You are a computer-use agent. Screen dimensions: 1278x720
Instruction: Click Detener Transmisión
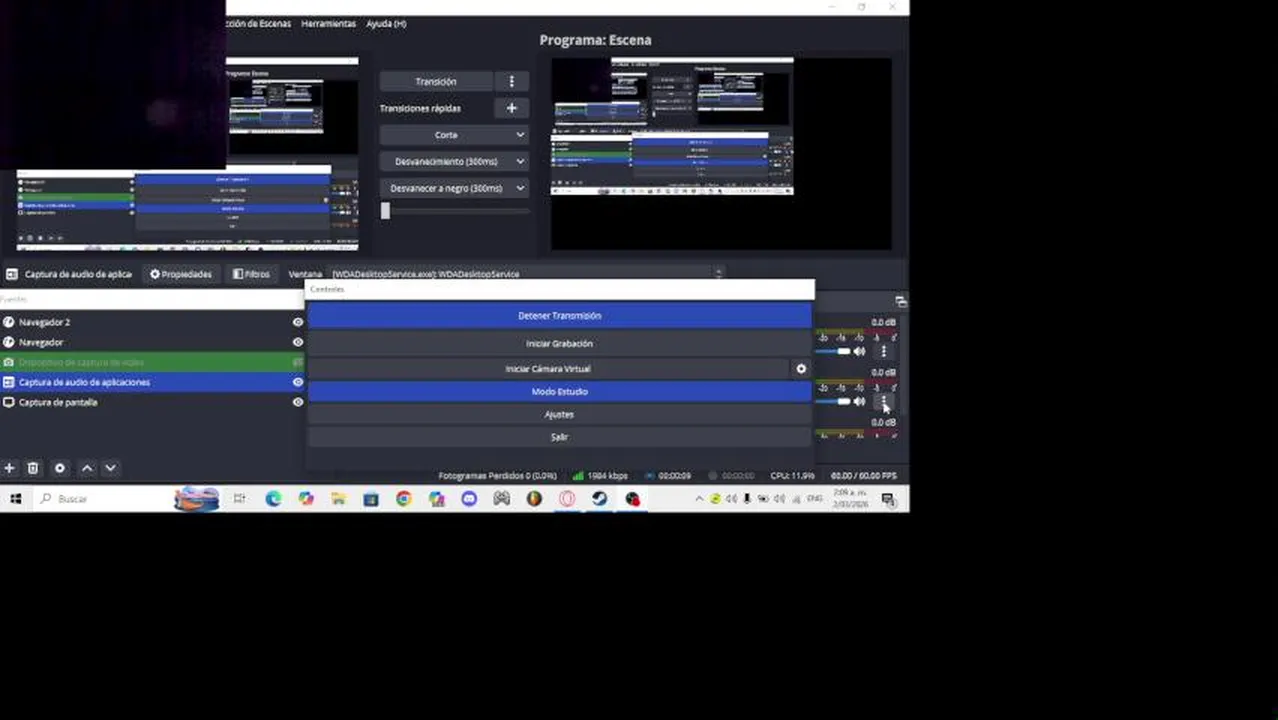tap(559, 316)
